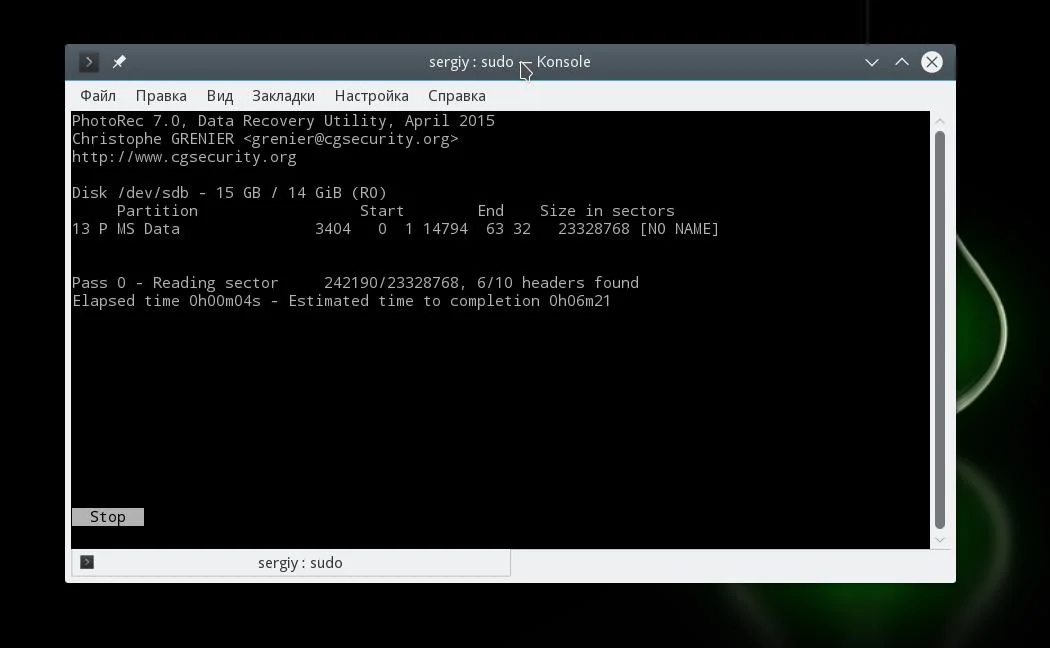Stop the PhotoRec recovery scan
The image size is (1050, 648).
108,517
